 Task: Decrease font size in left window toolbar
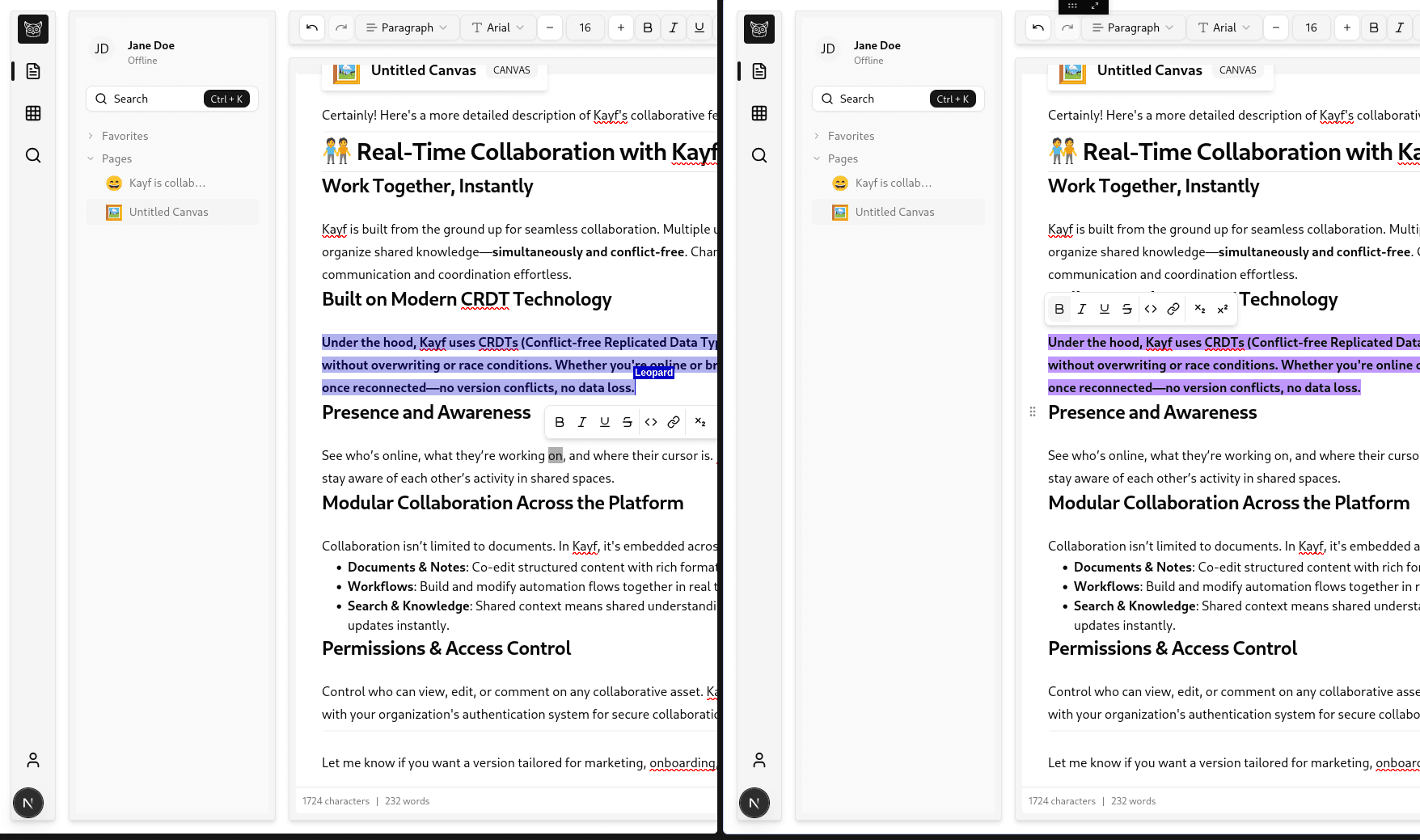[550, 27]
